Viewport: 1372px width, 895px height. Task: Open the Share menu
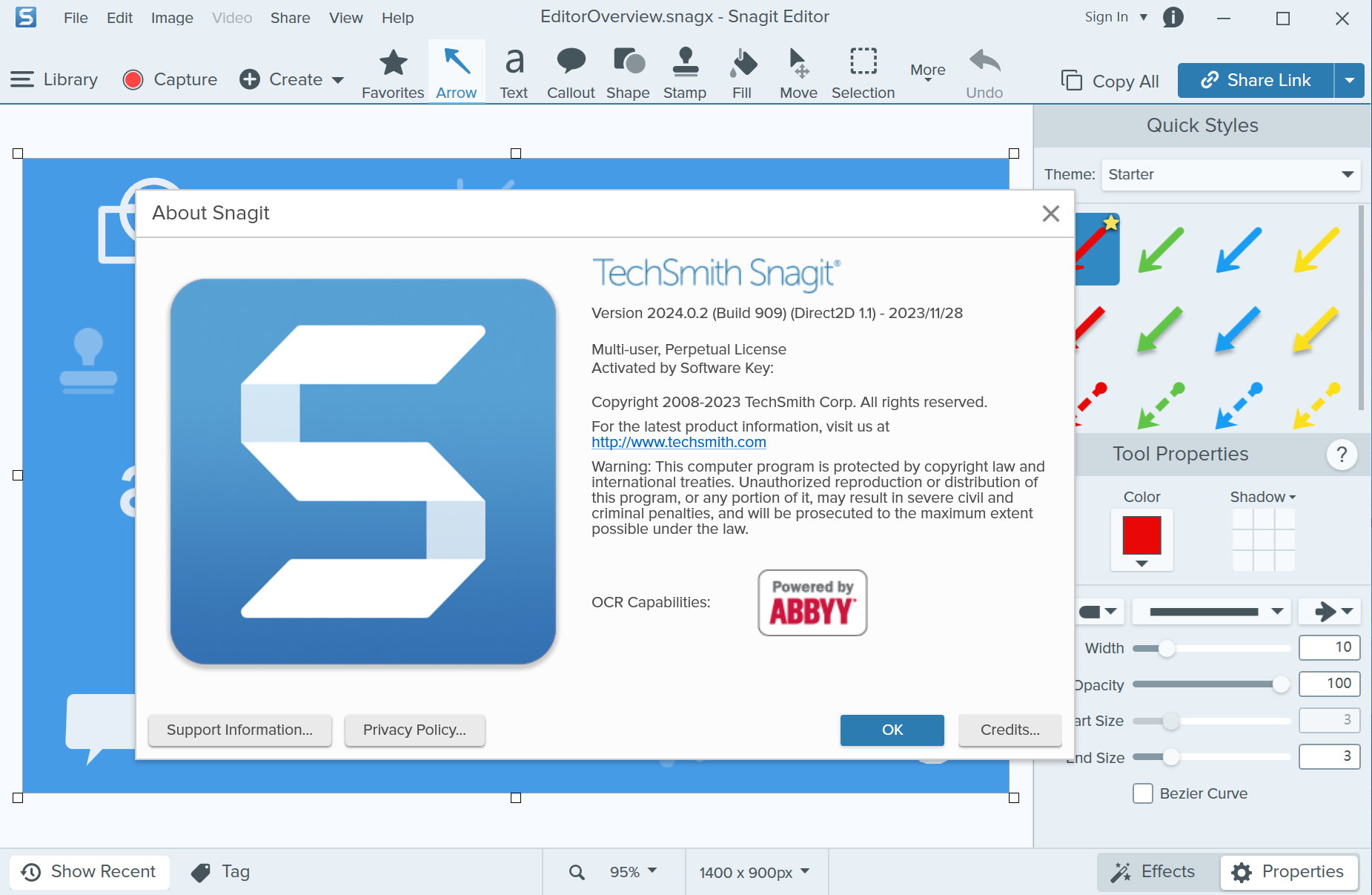(x=290, y=18)
